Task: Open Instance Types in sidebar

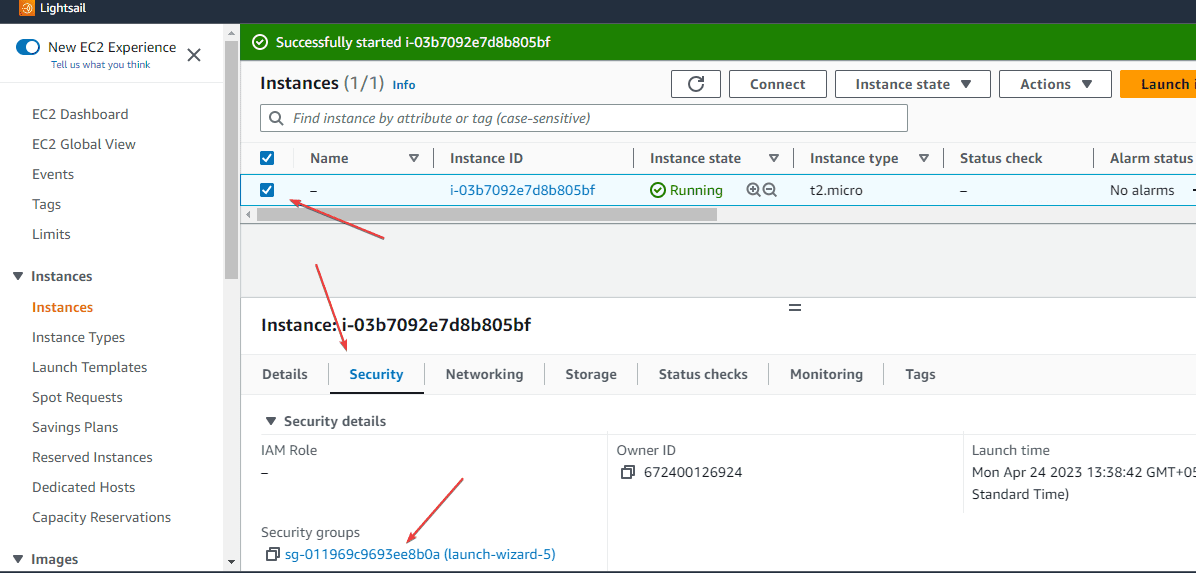Action: coord(79,337)
